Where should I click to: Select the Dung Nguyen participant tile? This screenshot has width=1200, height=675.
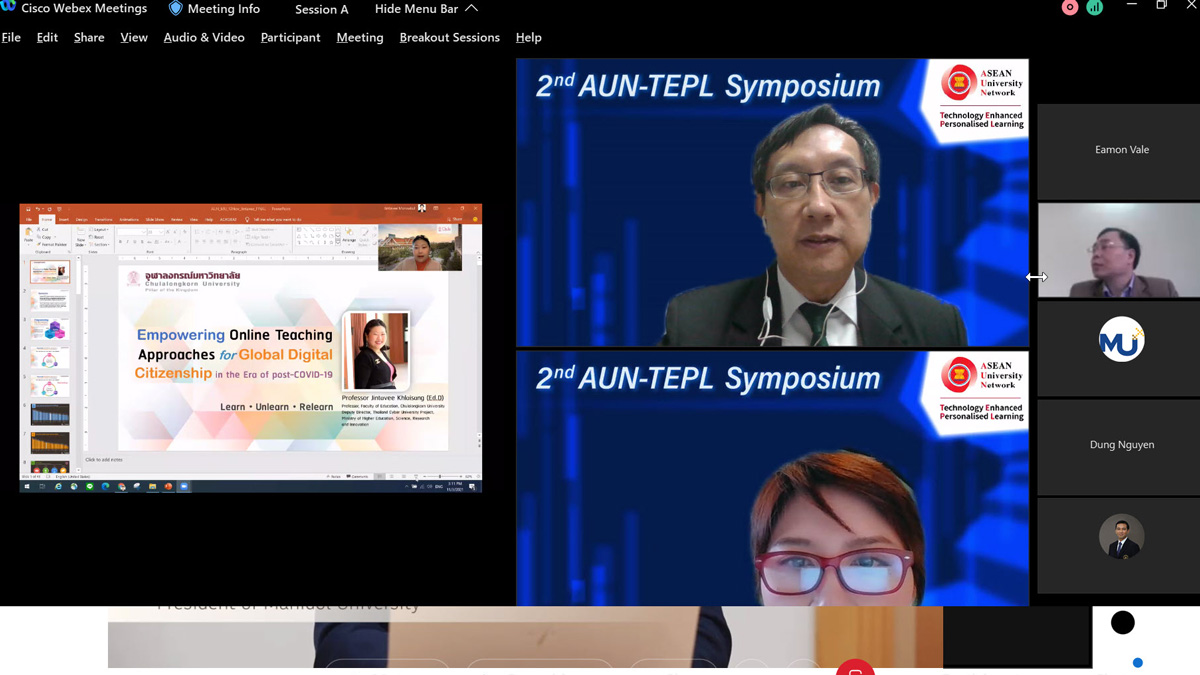tap(1121, 445)
